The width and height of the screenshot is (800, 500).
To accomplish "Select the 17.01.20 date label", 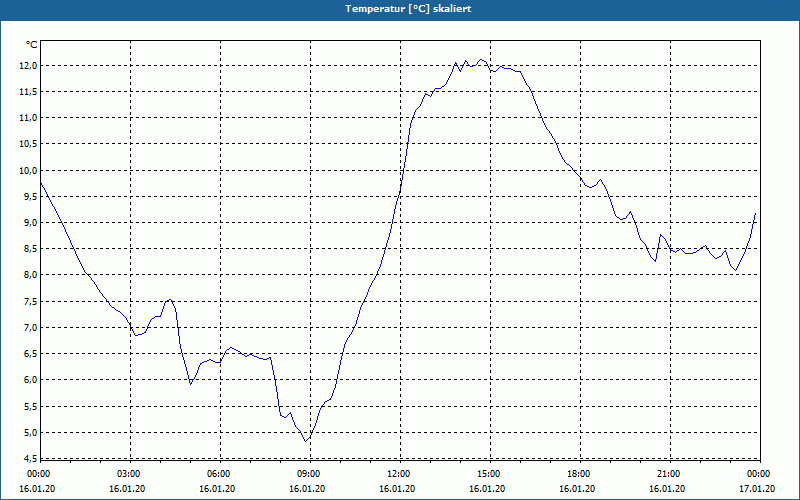I will 757,489.
